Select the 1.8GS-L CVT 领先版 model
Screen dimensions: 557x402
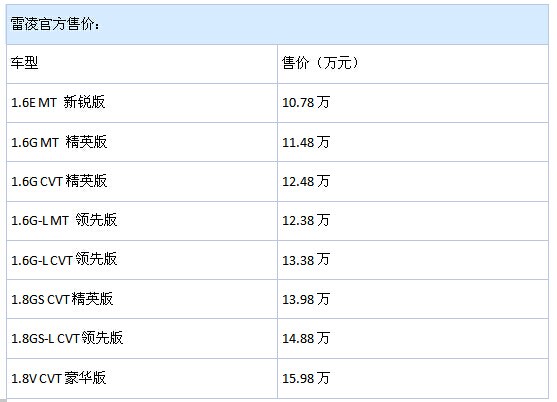point(67,338)
